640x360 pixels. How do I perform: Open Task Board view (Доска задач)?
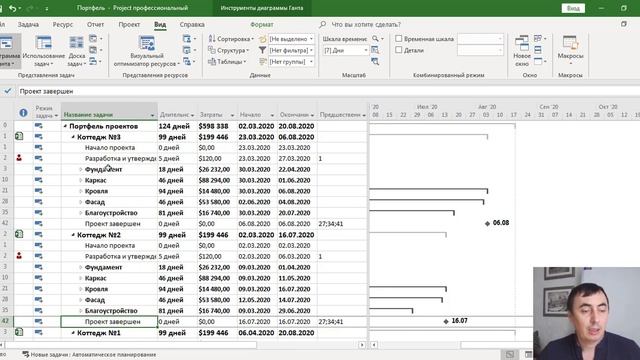[x=76, y=51]
